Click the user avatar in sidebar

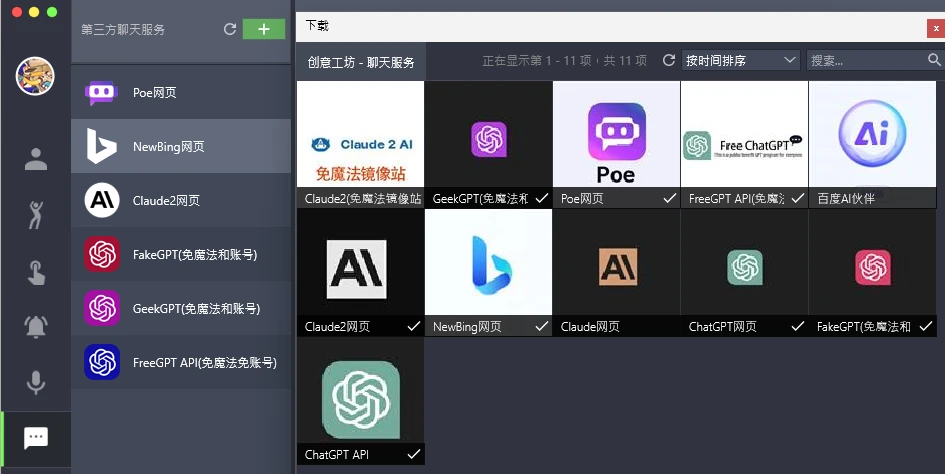[35, 76]
